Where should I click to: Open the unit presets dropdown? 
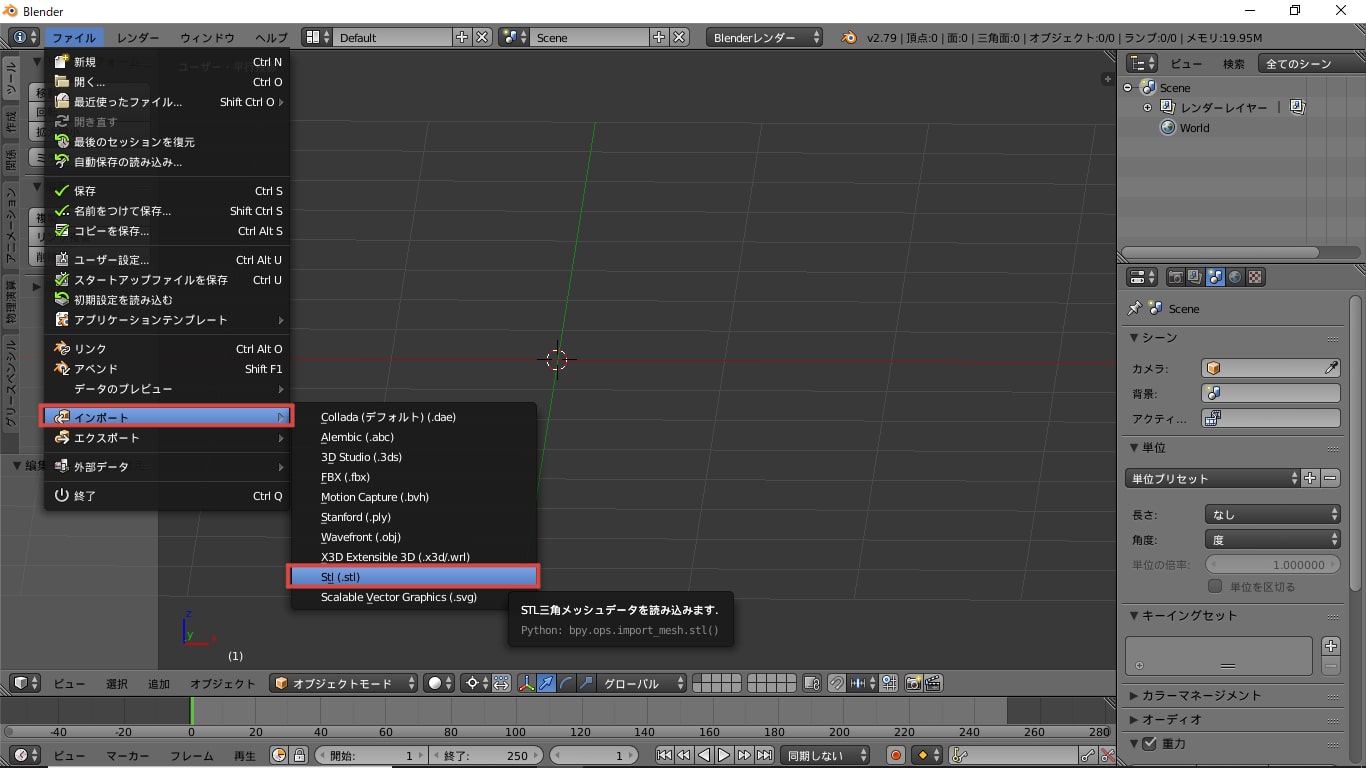point(1213,478)
